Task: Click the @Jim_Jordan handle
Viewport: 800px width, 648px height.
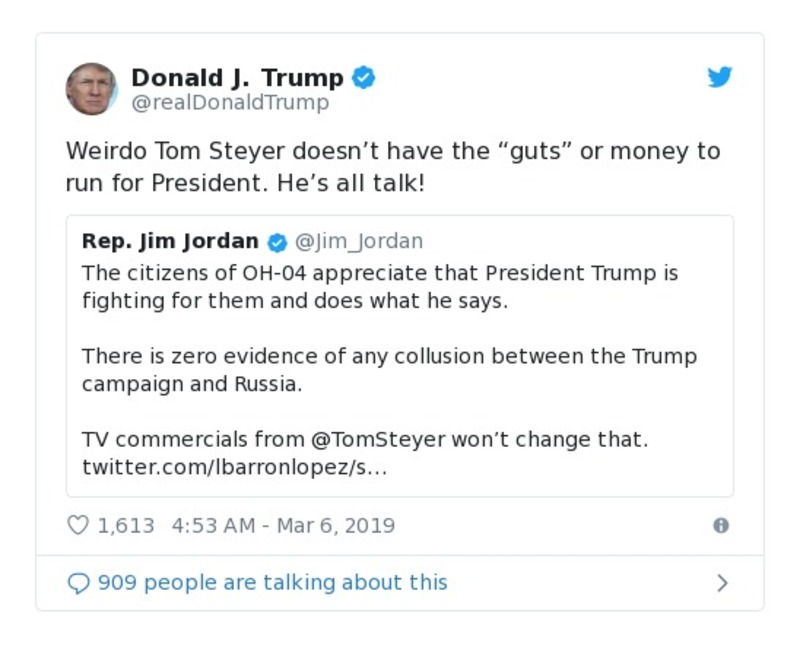Action: [361, 240]
